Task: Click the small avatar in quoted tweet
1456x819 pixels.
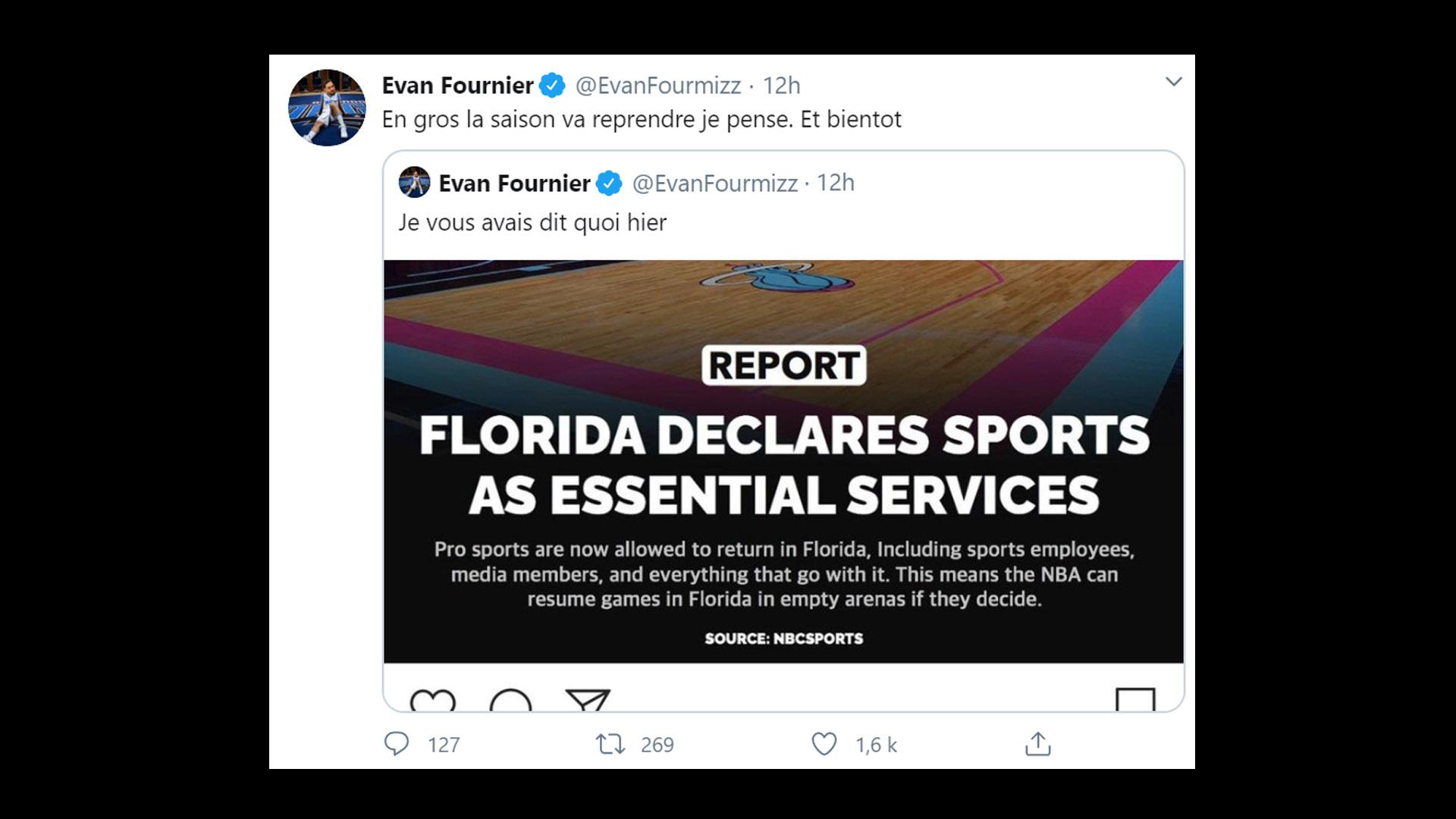Action: tap(415, 183)
